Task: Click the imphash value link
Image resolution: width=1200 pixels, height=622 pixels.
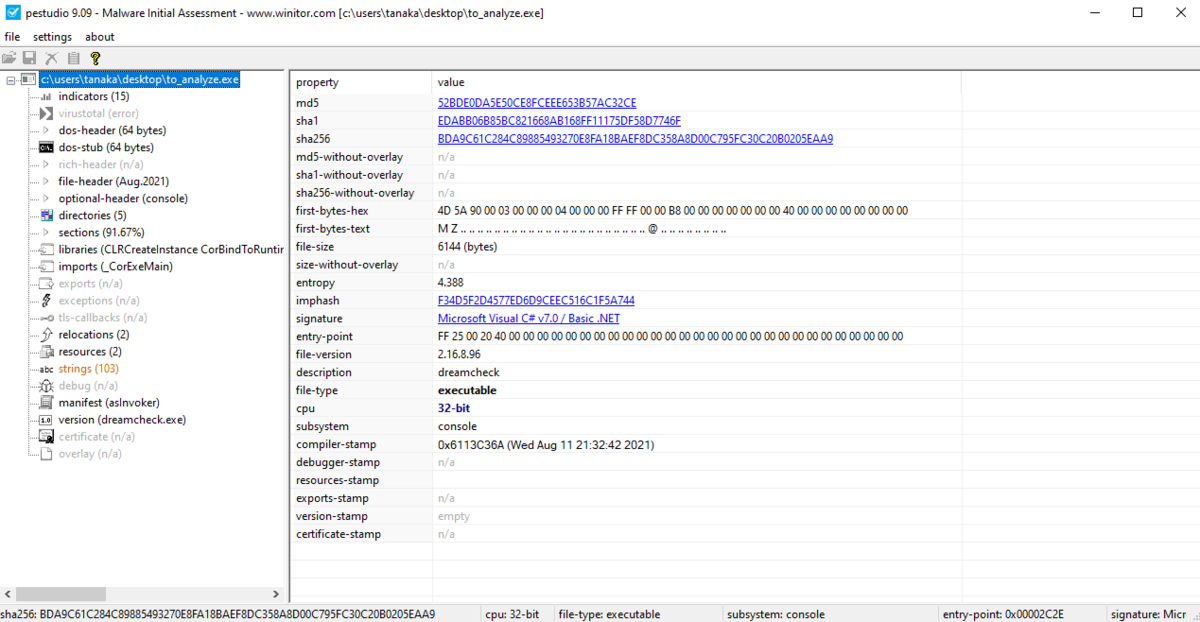Action: [534, 300]
